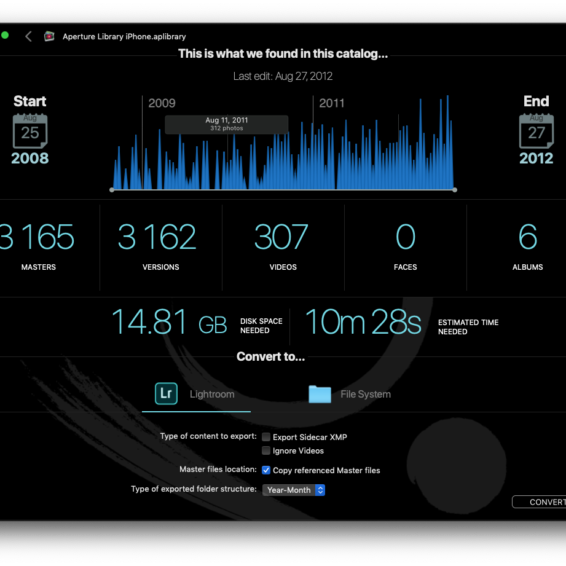Click the ESTIMATED TIME NEEDED label

(x=468, y=327)
